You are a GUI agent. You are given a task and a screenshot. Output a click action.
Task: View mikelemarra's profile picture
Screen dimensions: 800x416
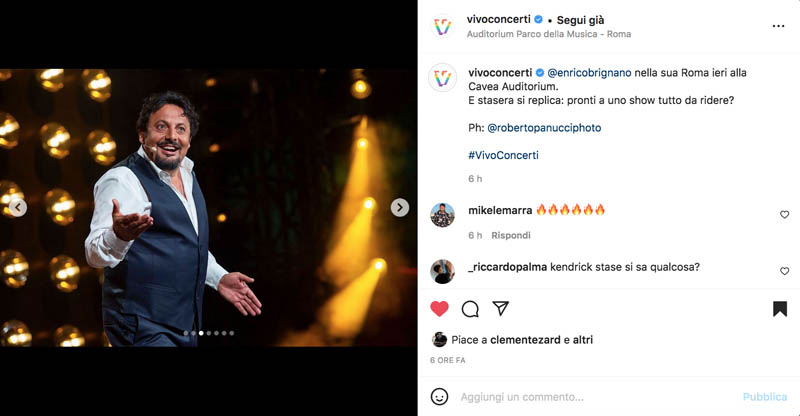click(442, 215)
